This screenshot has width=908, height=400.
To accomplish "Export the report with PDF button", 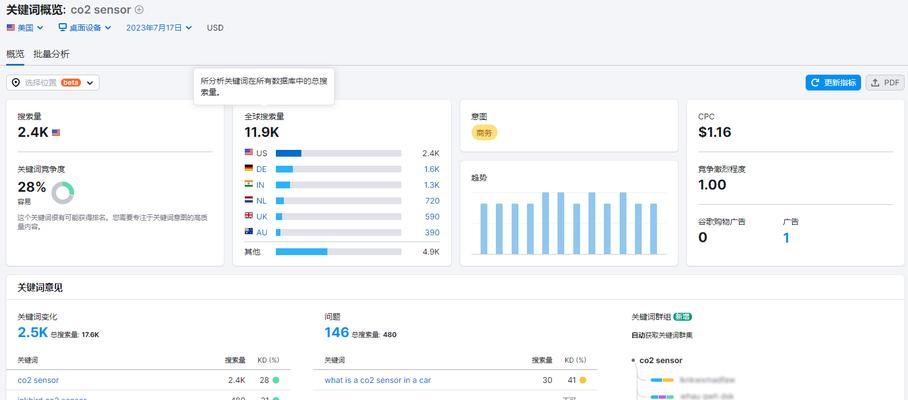I will click(x=885, y=83).
